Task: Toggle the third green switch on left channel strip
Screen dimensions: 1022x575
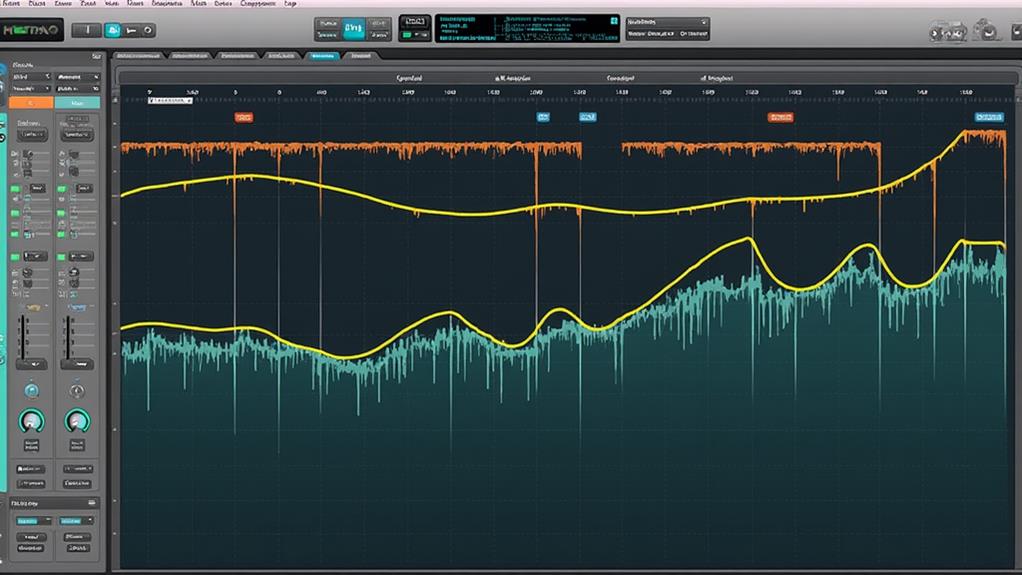Action: point(16,233)
